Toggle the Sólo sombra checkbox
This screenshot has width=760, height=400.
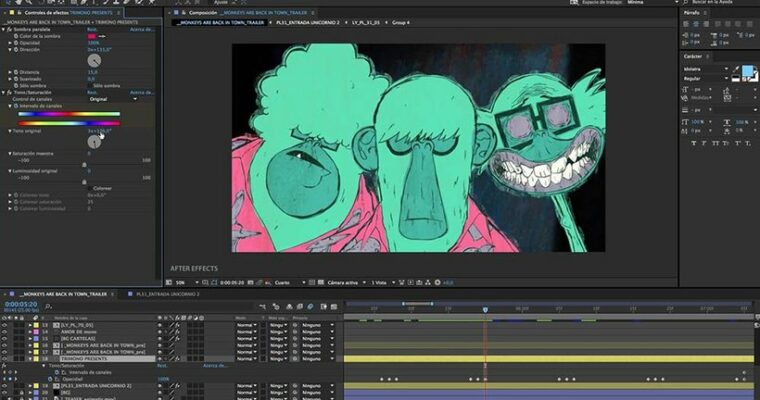[90, 85]
